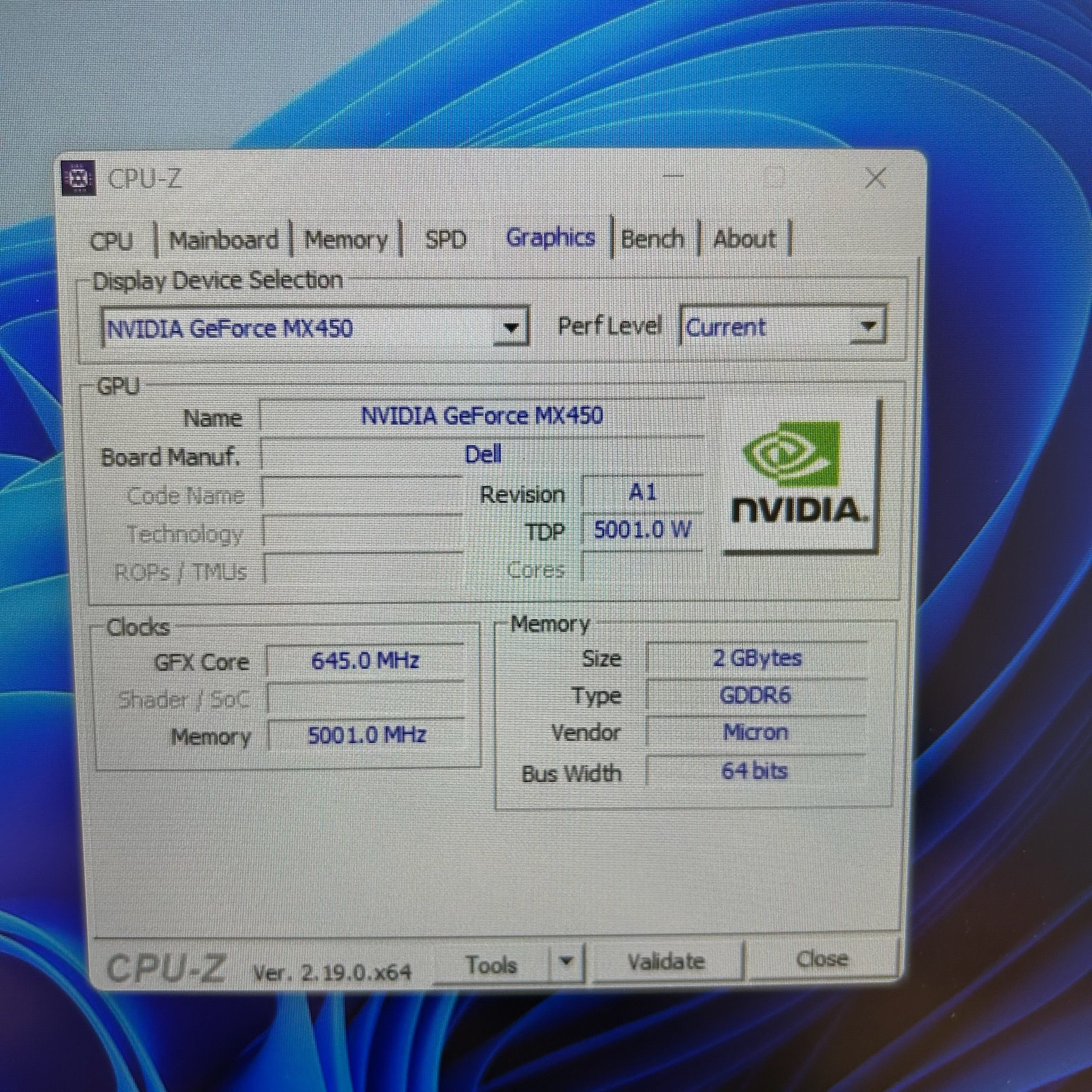The image size is (1092, 1092).
Task: Open the Bench tab
Action: [x=653, y=238]
